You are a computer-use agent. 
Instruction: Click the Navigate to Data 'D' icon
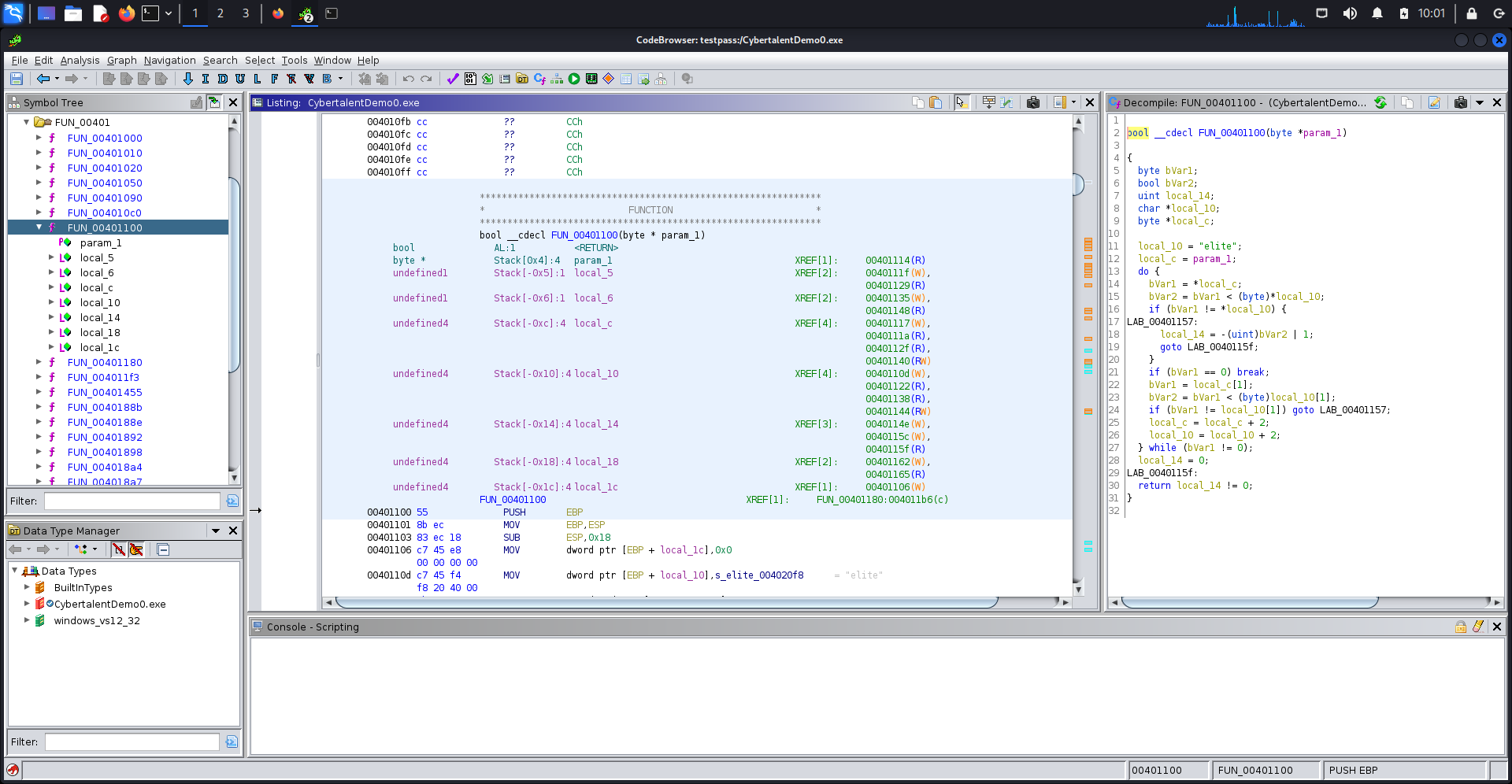[x=223, y=79]
